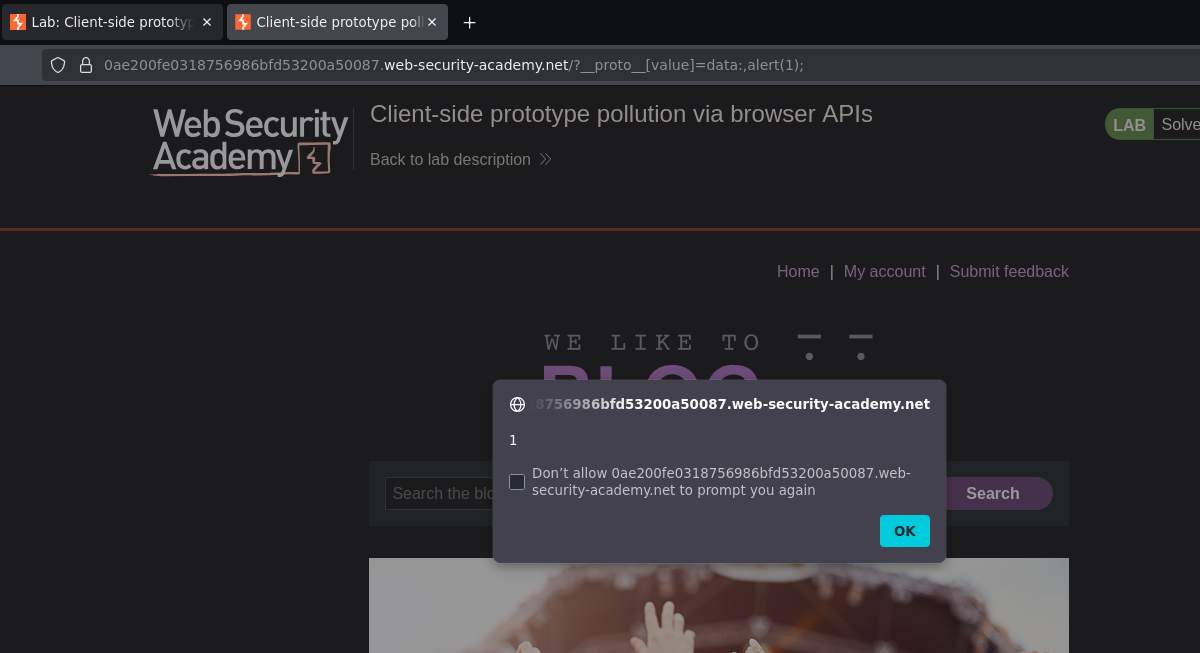Select the active Client-side prototype pollution tab
This screenshot has height=653, width=1200.
(x=337, y=22)
